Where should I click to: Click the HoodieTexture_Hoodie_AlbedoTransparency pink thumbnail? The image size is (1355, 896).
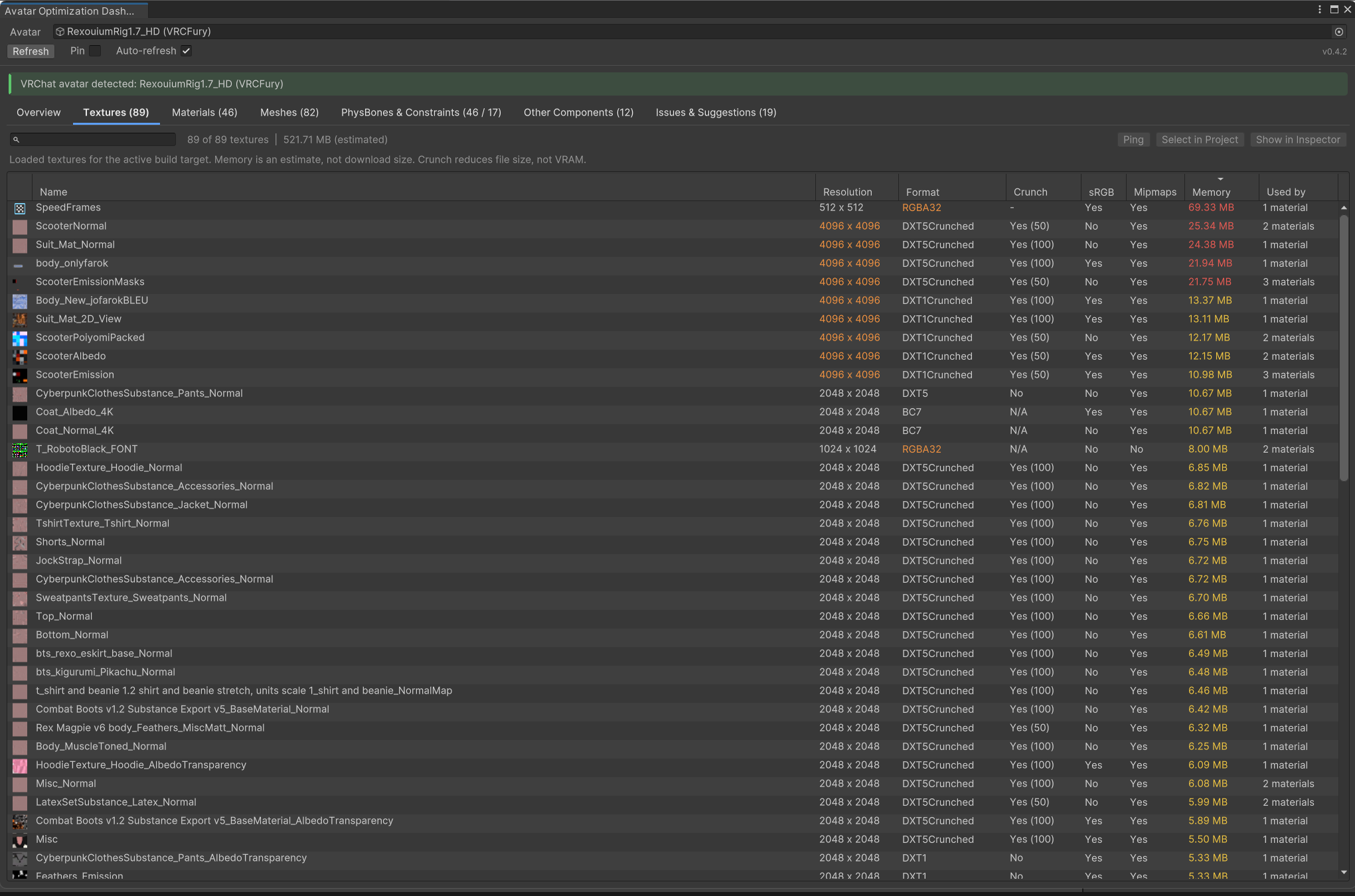[x=20, y=766]
